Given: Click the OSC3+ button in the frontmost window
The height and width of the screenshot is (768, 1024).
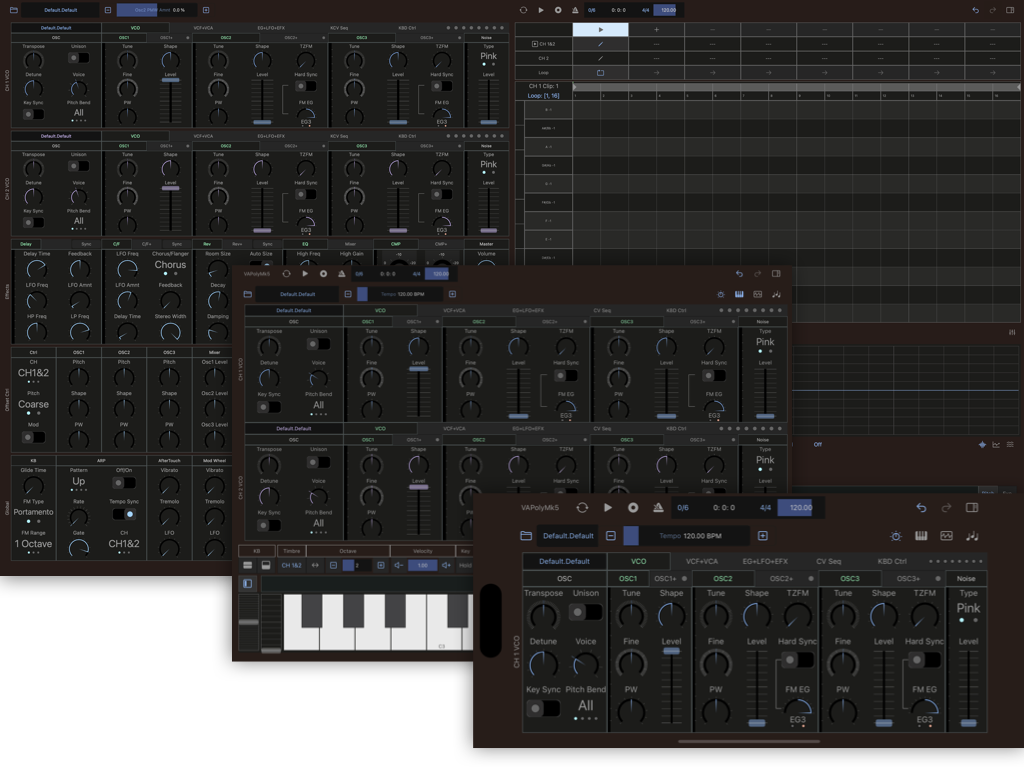Looking at the screenshot, I should tap(908, 578).
